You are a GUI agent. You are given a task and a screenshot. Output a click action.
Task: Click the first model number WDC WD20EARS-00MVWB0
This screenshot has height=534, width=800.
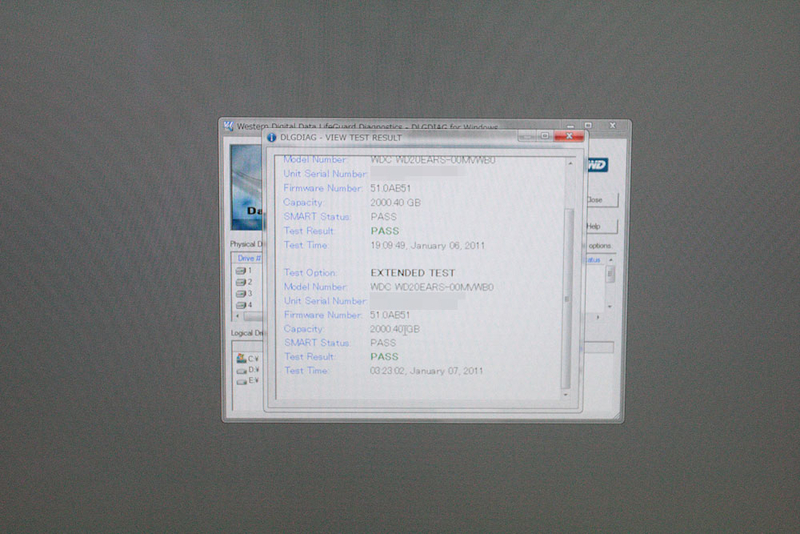click(x=433, y=160)
